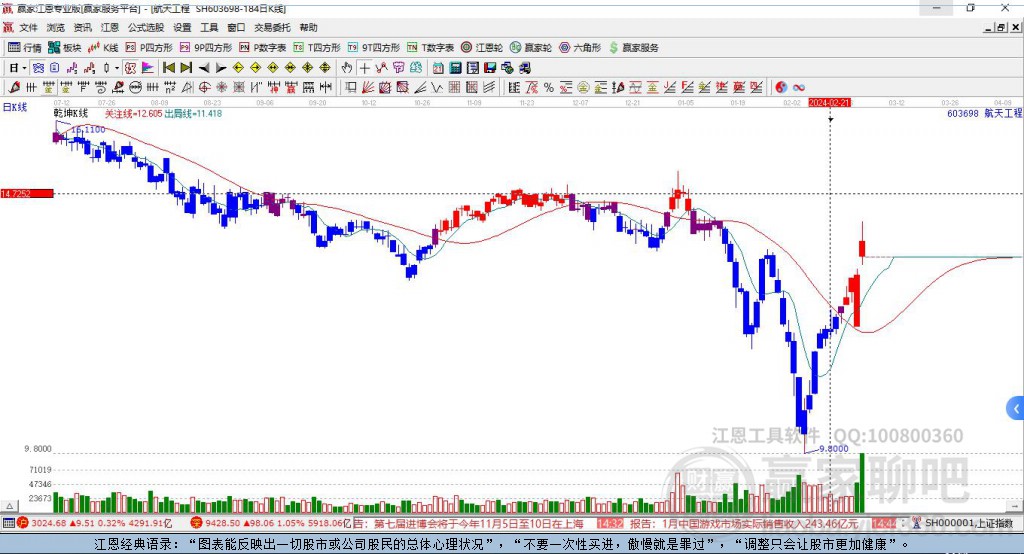Click the 日K线 label
The image size is (1024, 554).
click(x=15, y=107)
